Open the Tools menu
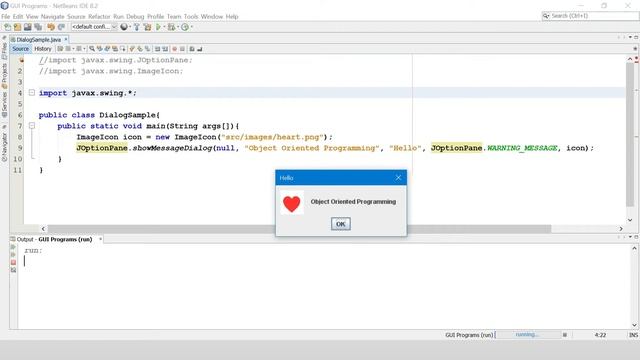 191,16
